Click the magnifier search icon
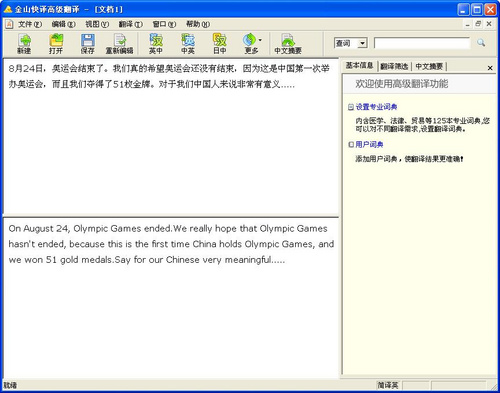The width and height of the screenshot is (500, 393). tap(481, 43)
